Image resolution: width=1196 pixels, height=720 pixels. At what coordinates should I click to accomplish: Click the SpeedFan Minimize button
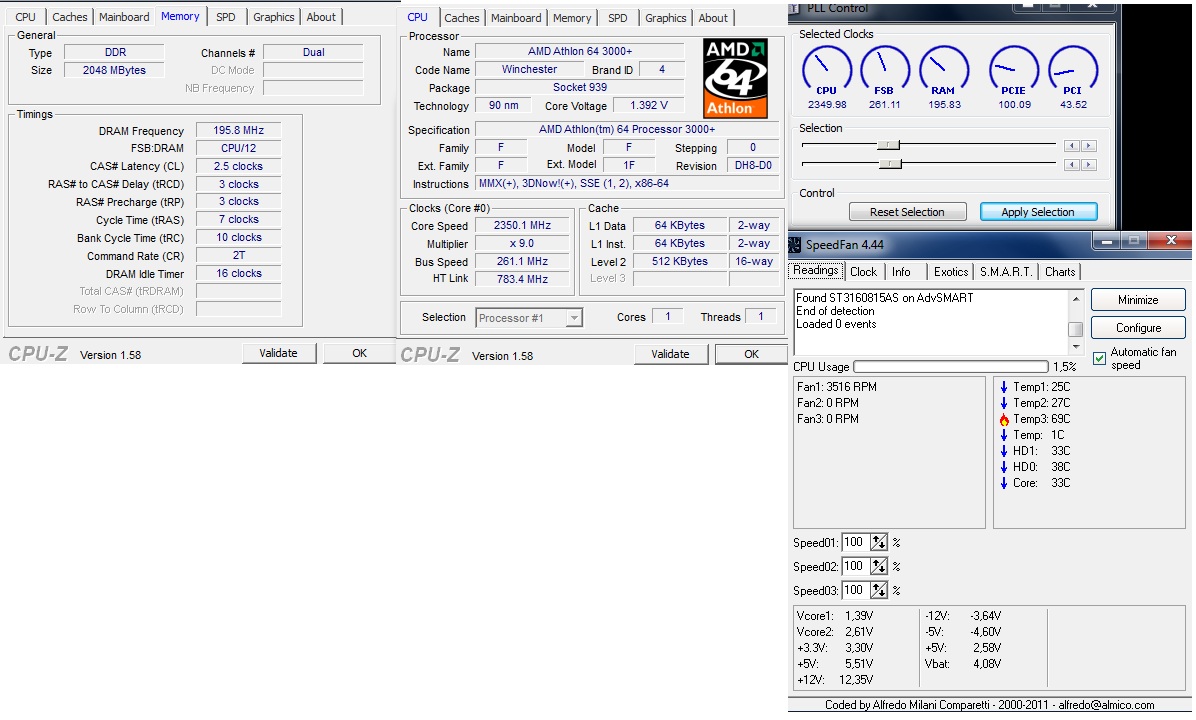(1138, 300)
